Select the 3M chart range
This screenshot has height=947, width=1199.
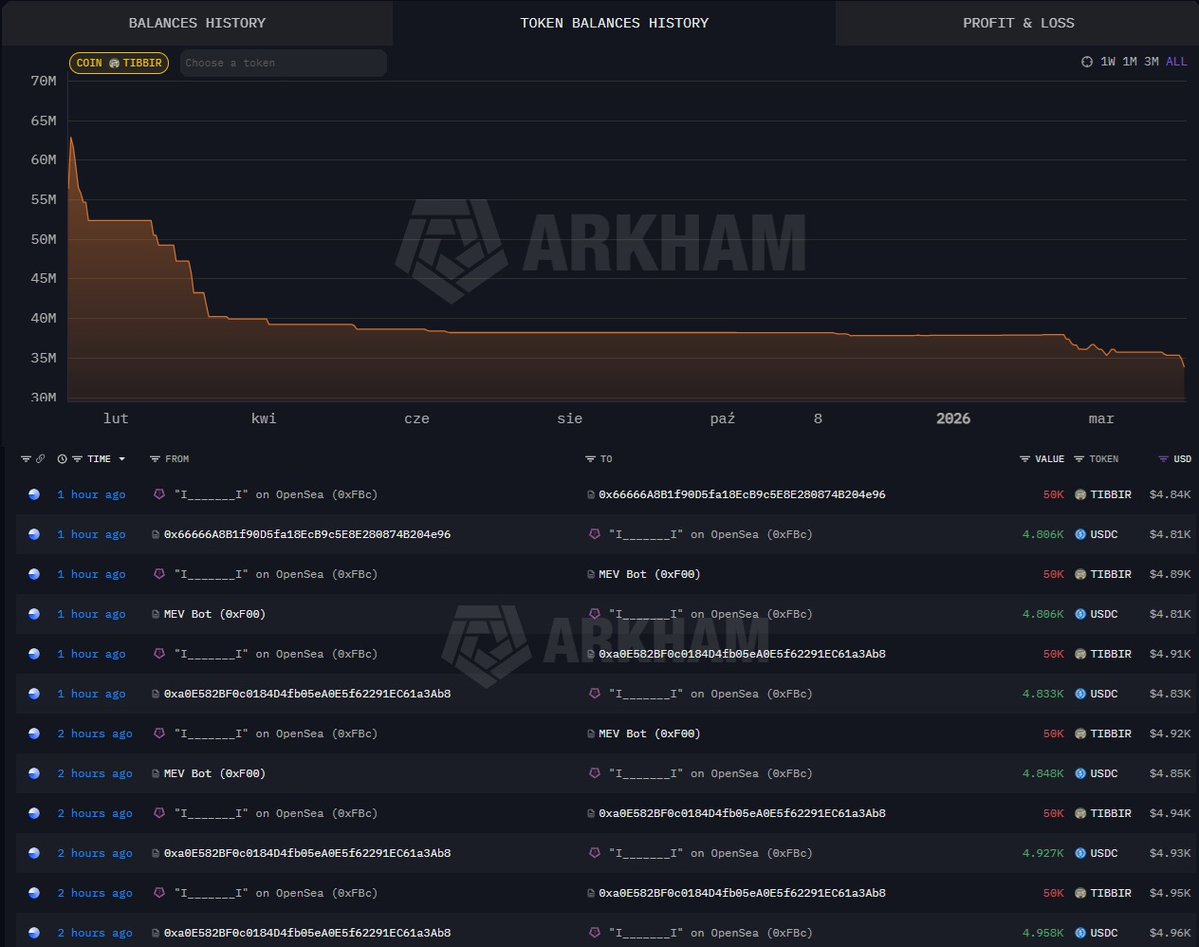[1151, 62]
